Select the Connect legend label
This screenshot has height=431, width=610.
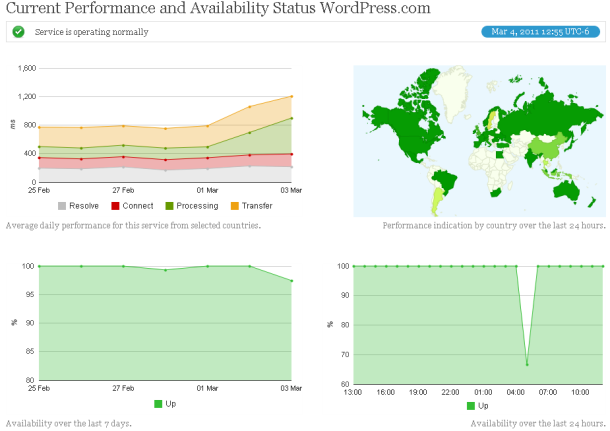click(x=138, y=206)
